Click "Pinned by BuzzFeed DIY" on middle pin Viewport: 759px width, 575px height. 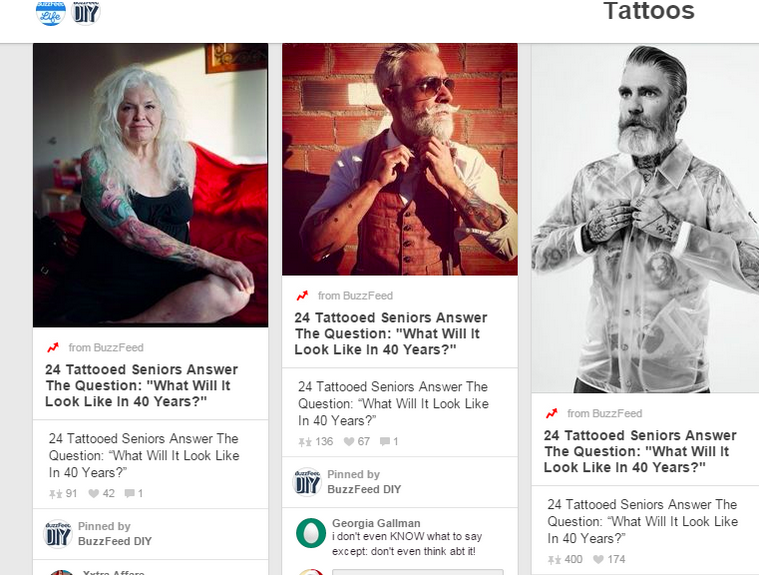pos(364,482)
